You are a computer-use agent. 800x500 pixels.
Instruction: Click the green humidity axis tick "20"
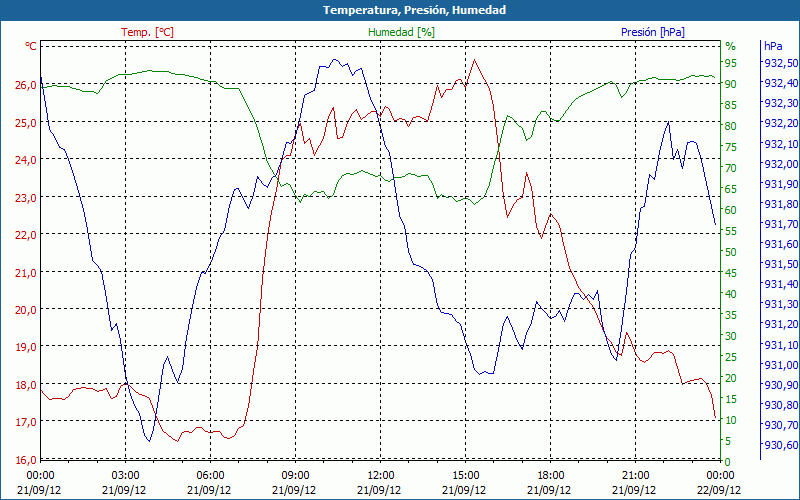pyautogui.click(x=731, y=378)
